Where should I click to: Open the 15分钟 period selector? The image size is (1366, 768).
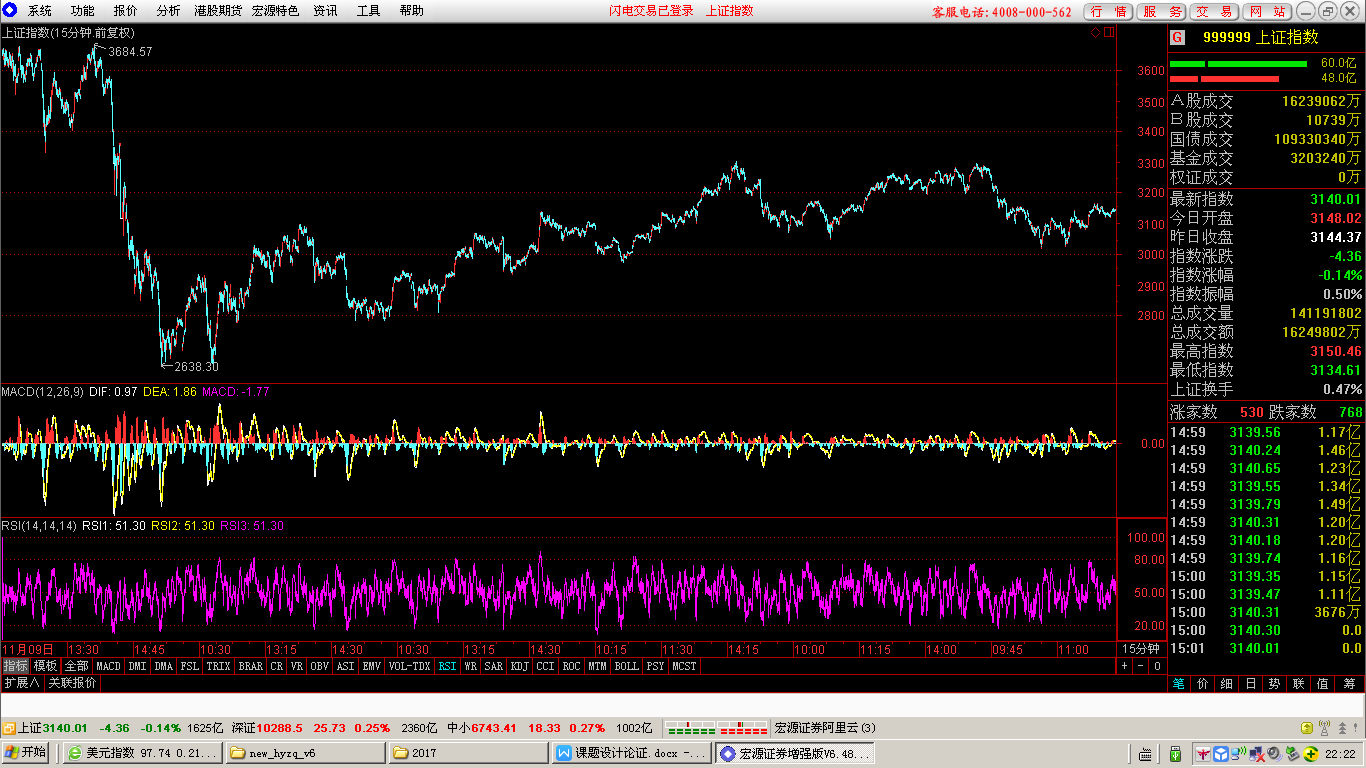pyautogui.click(x=1139, y=649)
